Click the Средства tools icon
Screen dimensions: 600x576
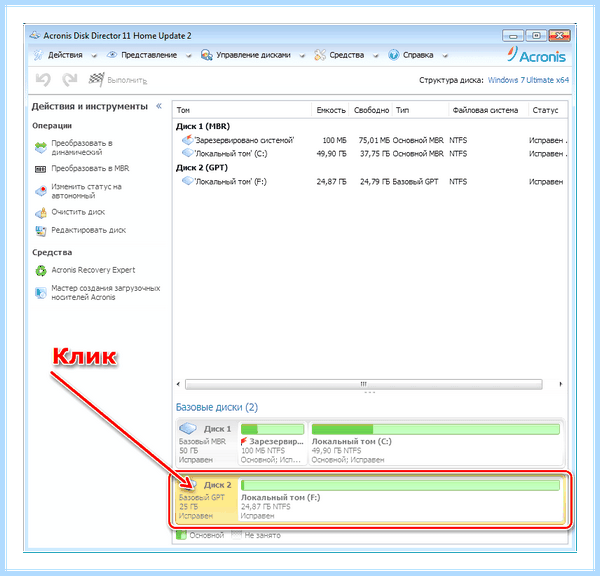click(x=320, y=55)
